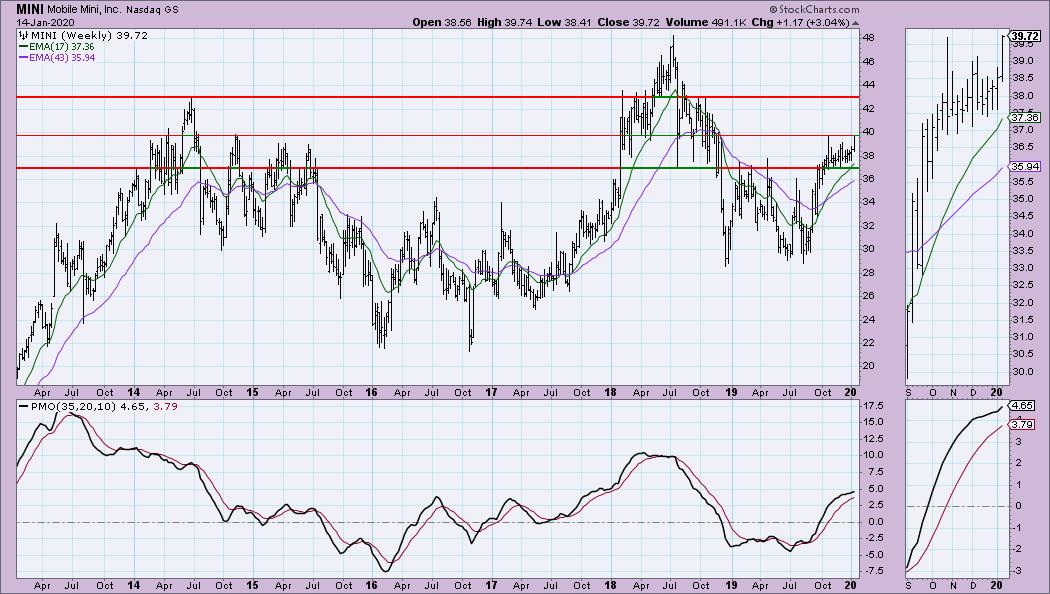The height and width of the screenshot is (594, 1050).
Task: Click the purple EMA(43) legend line swatch
Action: [23, 58]
